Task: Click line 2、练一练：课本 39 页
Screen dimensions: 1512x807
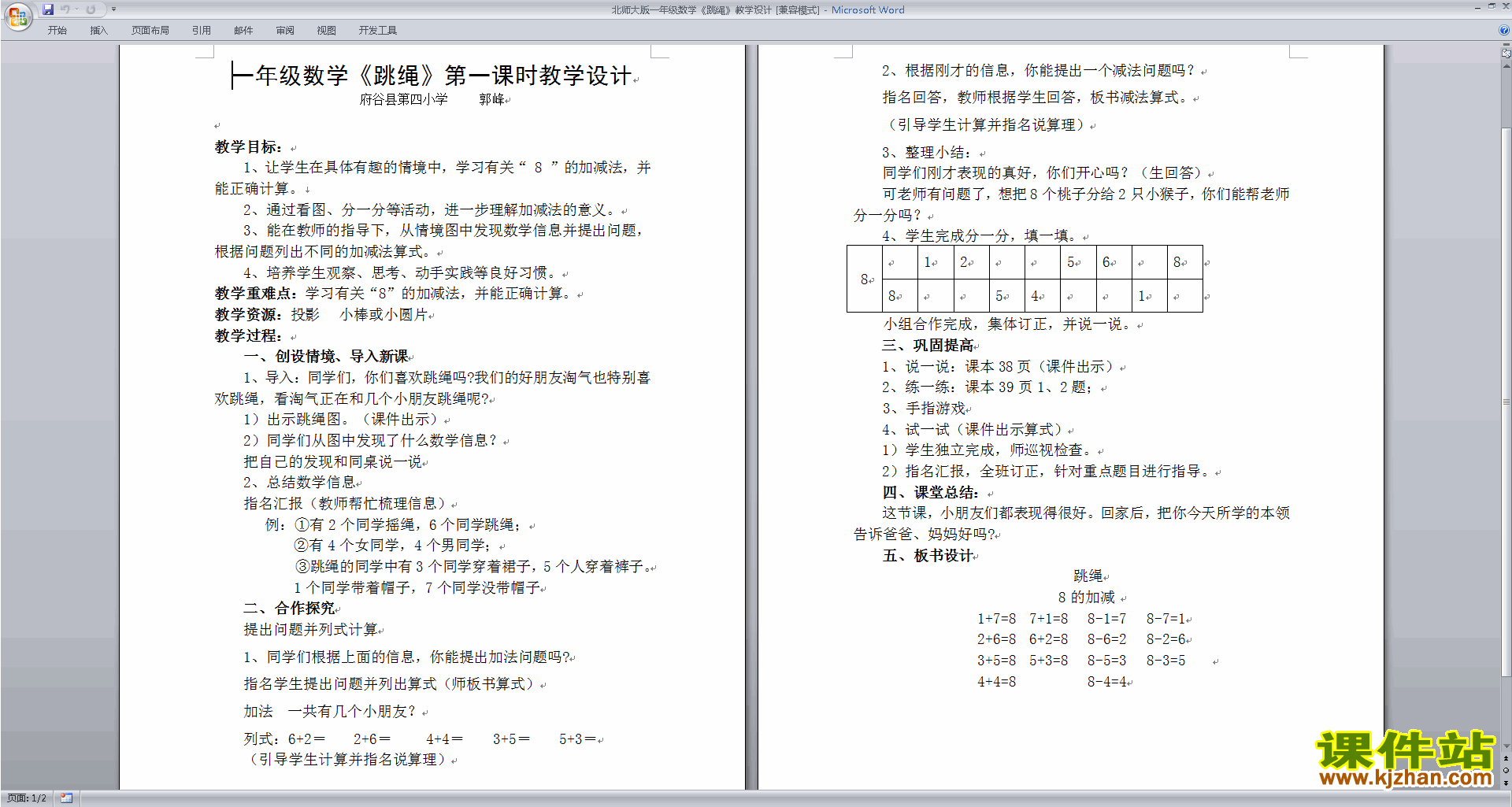Action: coord(988,387)
